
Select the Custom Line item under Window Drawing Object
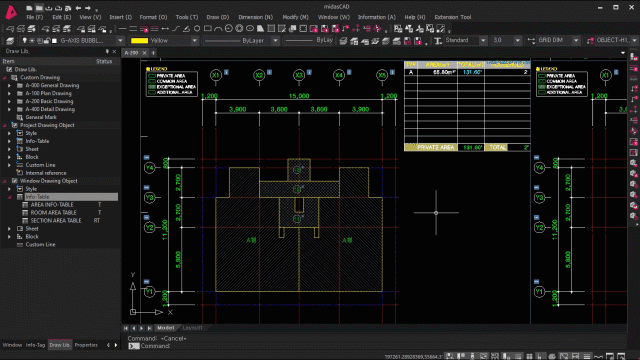point(40,244)
